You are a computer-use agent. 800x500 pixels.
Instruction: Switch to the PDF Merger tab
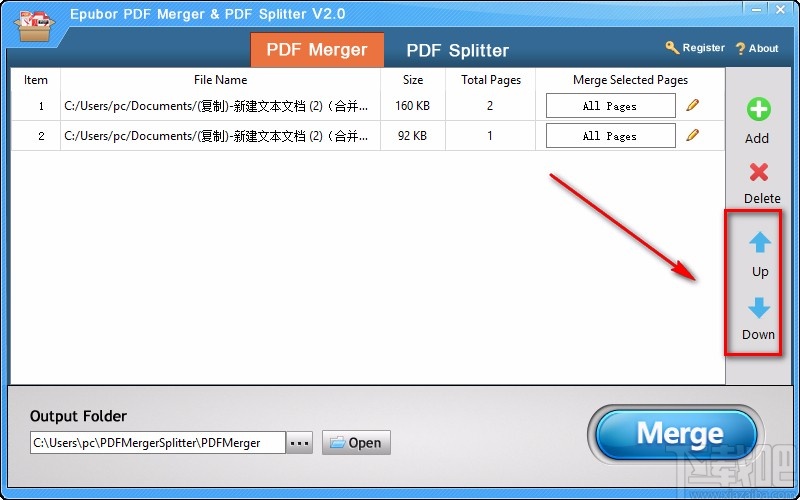tap(317, 50)
